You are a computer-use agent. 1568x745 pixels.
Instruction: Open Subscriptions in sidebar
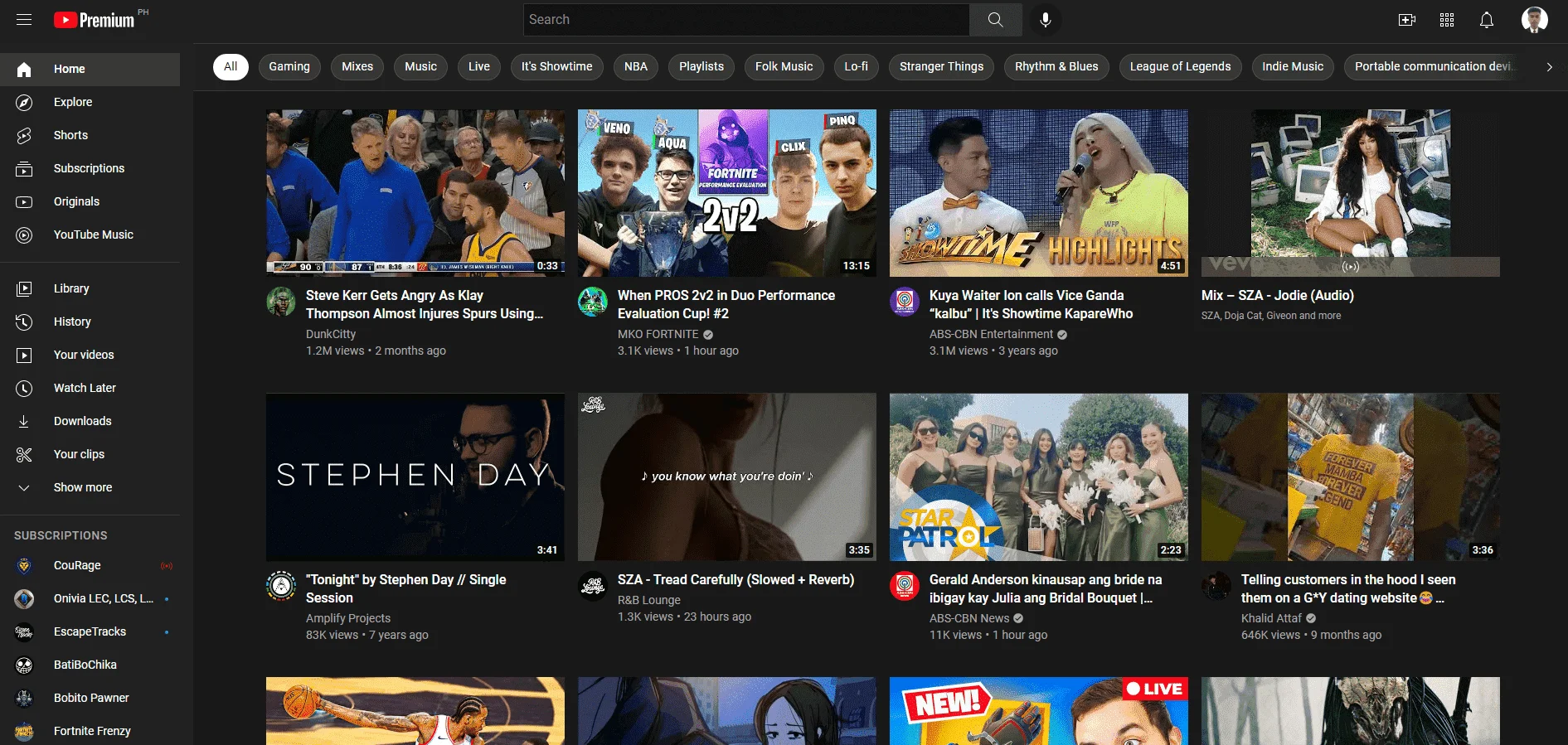(90, 169)
